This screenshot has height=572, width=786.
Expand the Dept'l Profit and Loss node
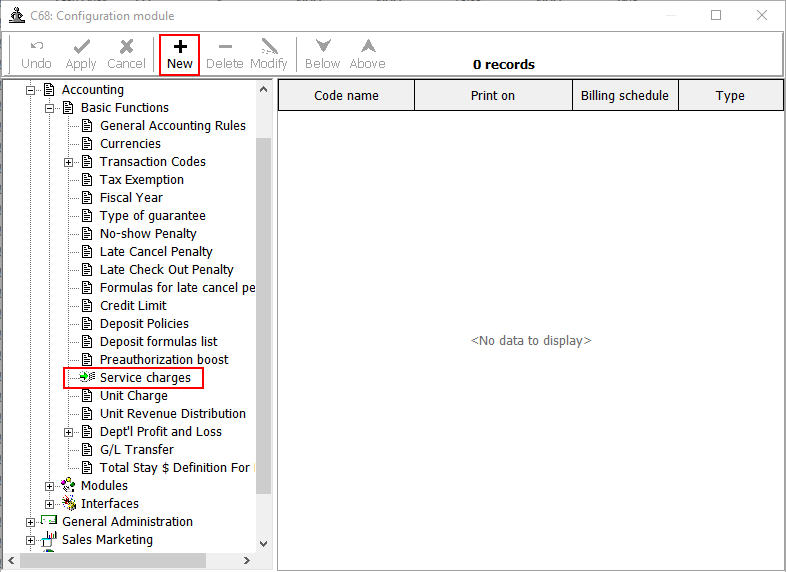pos(69,432)
